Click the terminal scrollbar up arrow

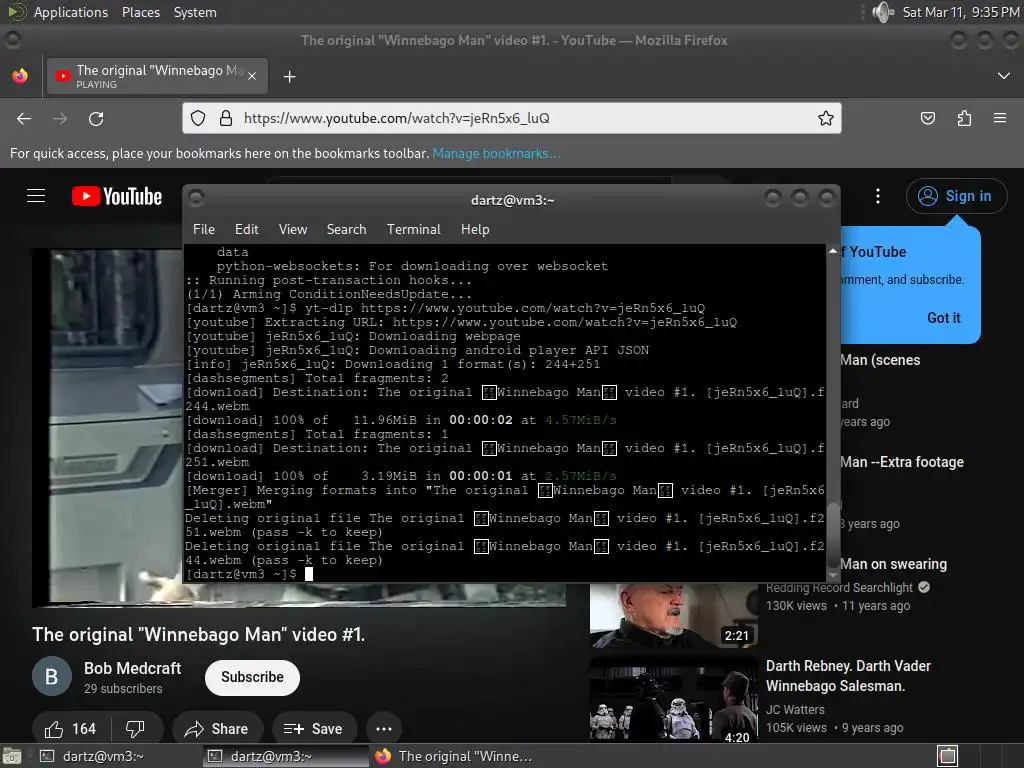(833, 251)
